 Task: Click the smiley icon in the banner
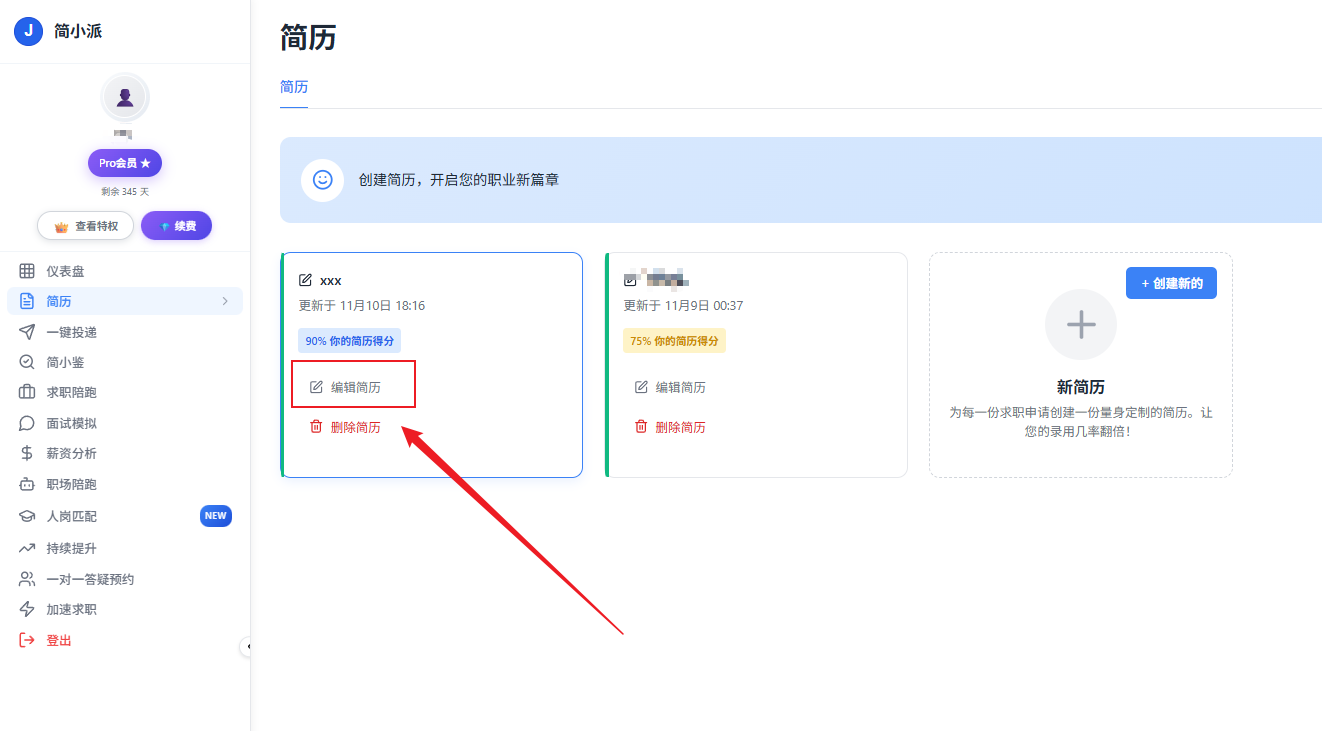(x=322, y=181)
